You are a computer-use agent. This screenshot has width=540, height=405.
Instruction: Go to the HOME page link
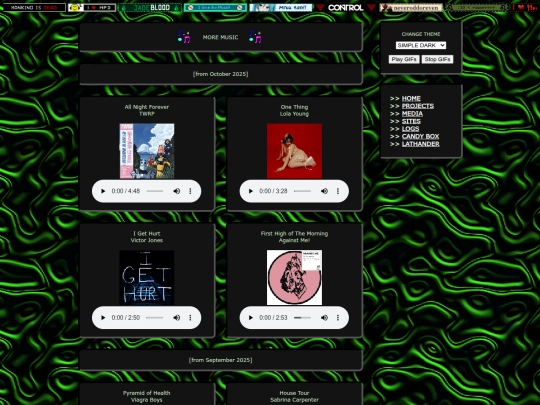click(x=411, y=98)
